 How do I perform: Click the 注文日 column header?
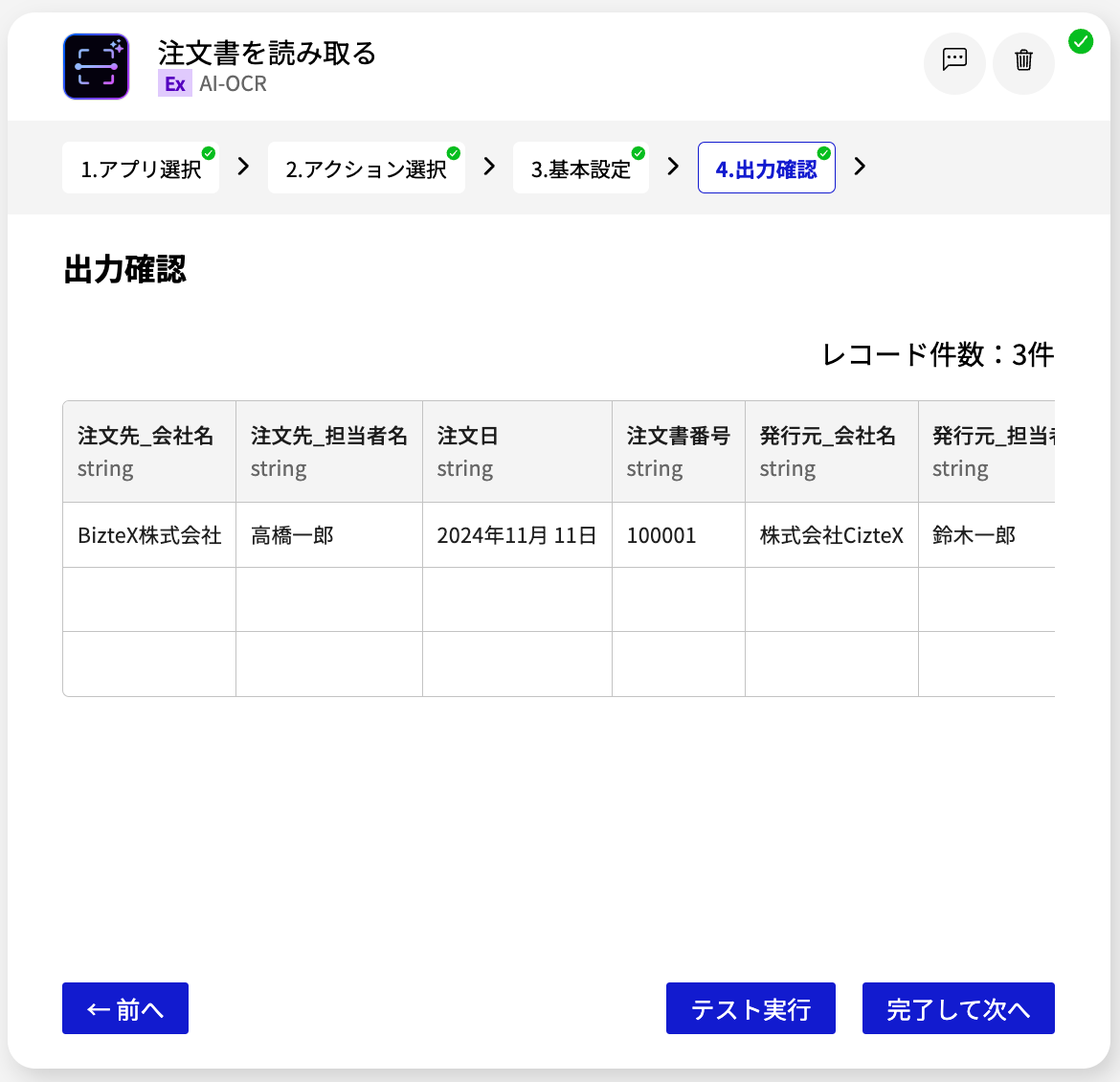pos(517,452)
